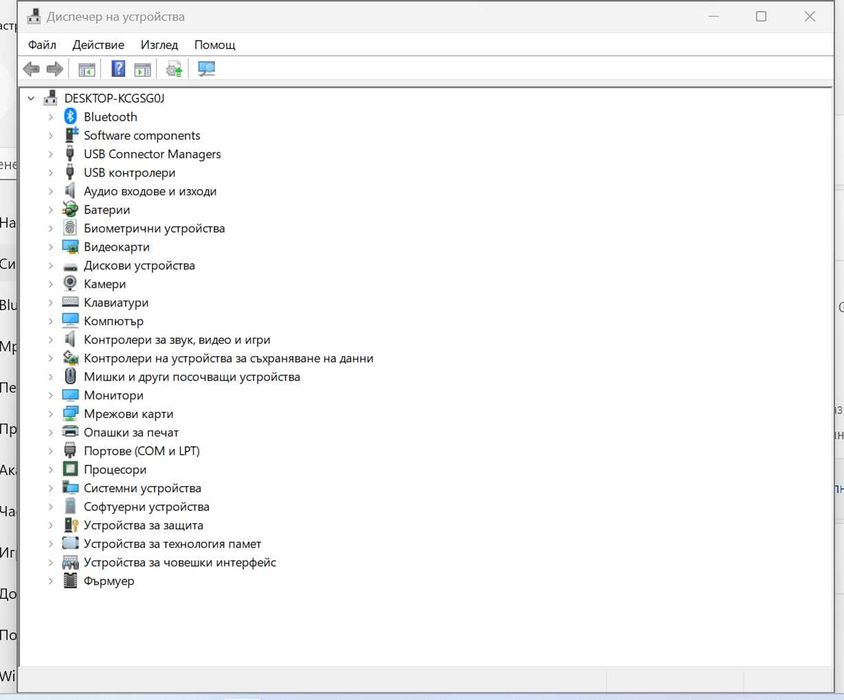
Task: Click the Bluetooth category icon
Action: point(71,116)
